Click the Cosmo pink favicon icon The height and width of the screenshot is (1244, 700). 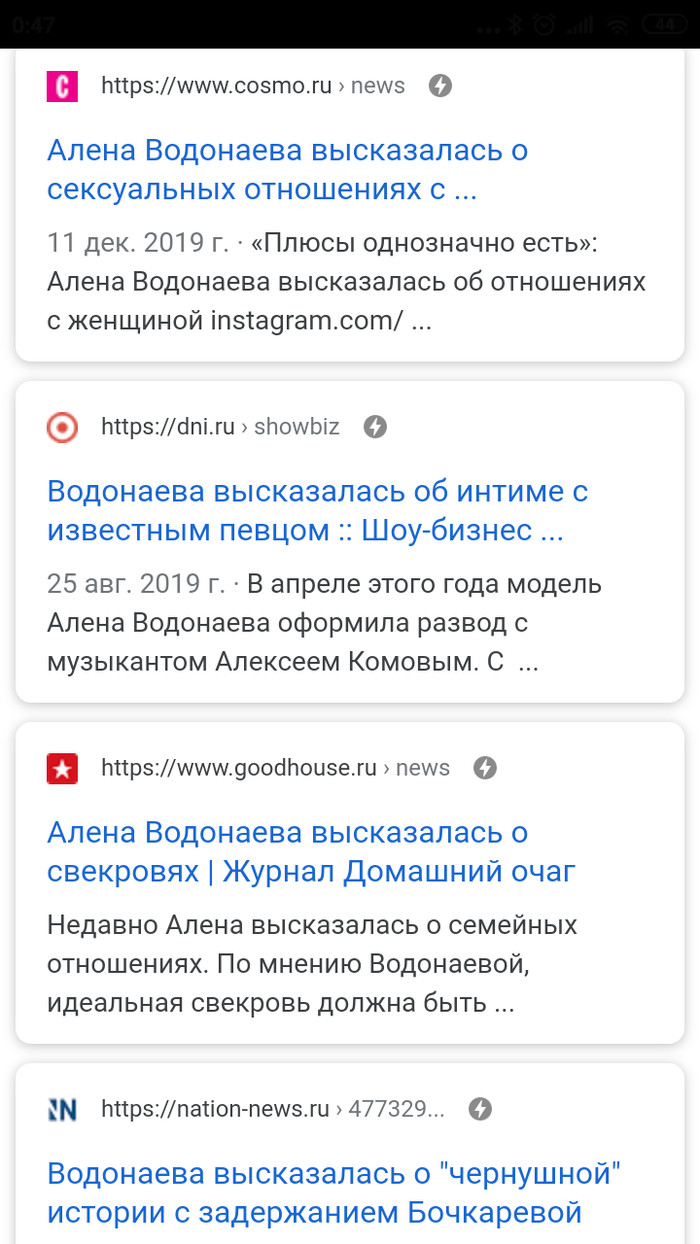pos(62,86)
